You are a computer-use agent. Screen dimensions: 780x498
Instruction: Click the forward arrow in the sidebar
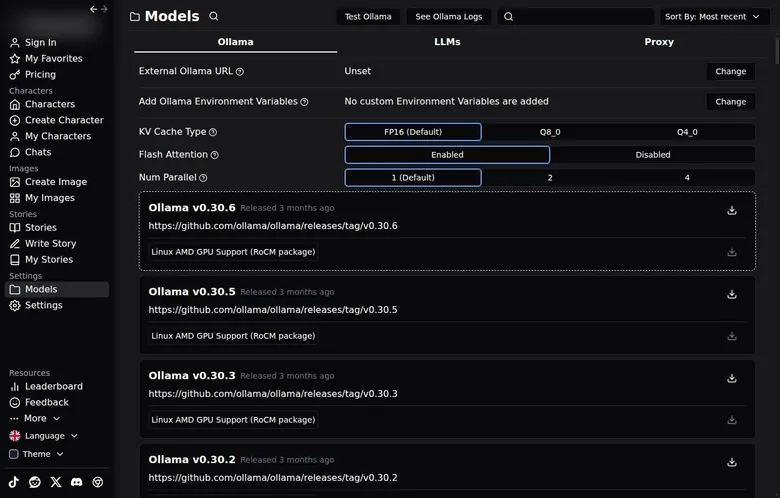pyautogui.click(x=104, y=9)
